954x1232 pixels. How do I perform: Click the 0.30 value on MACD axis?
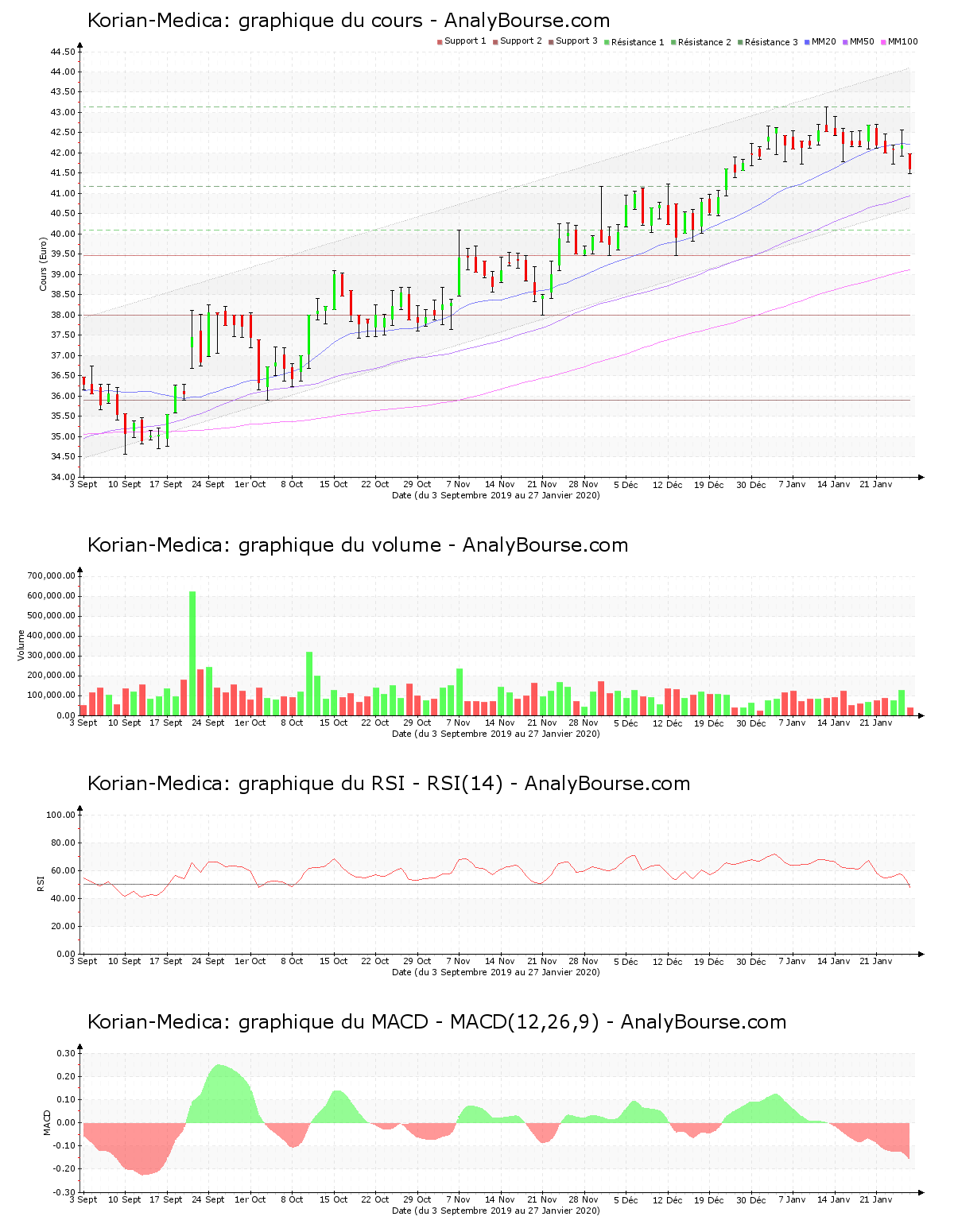(x=67, y=1054)
